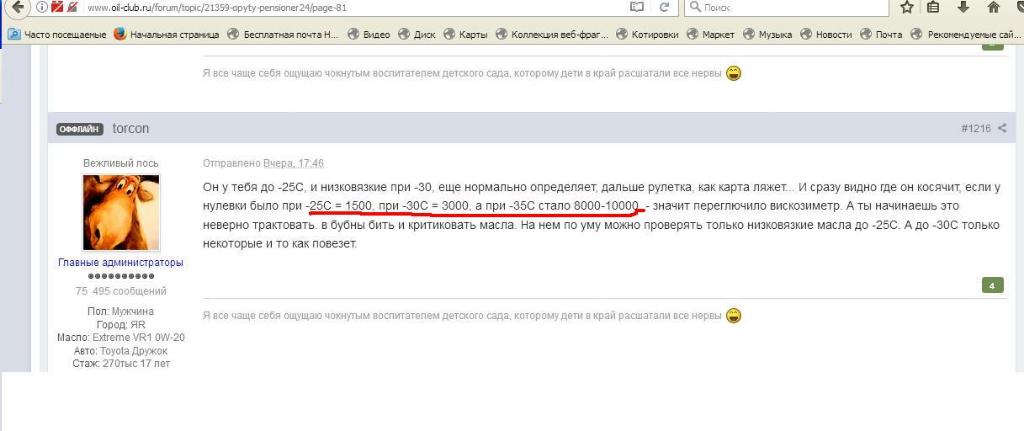Image resolution: width=1024 pixels, height=431 pixels.
Task: Open the Почта bookmark
Action: tap(882, 35)
